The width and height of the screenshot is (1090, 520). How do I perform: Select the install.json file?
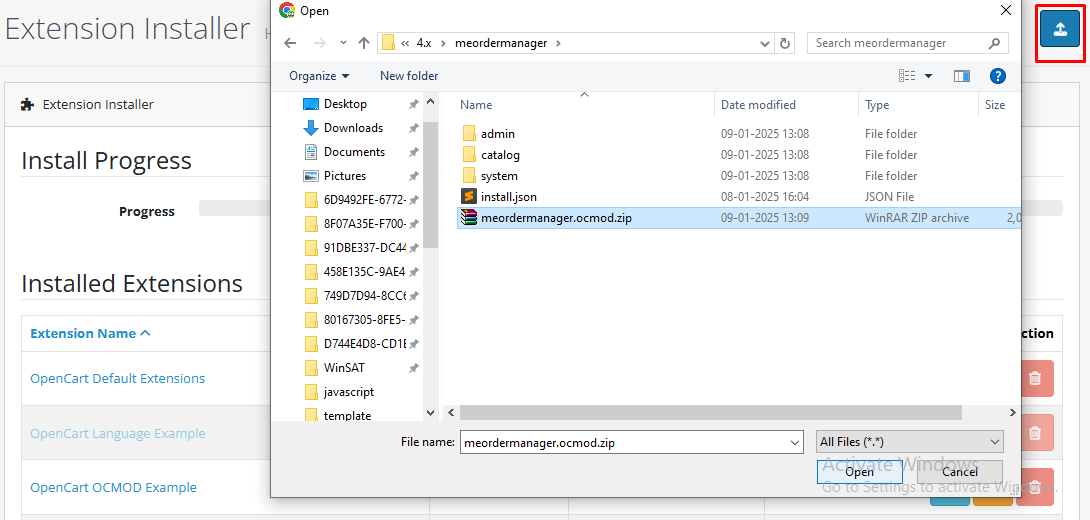pos(508,197)
